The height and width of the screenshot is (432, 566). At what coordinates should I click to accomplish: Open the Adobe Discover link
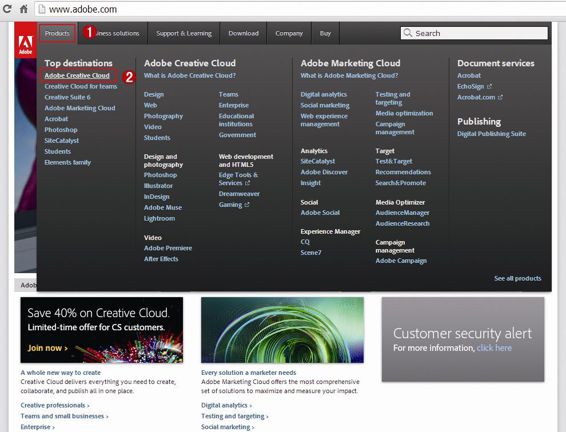324,172
